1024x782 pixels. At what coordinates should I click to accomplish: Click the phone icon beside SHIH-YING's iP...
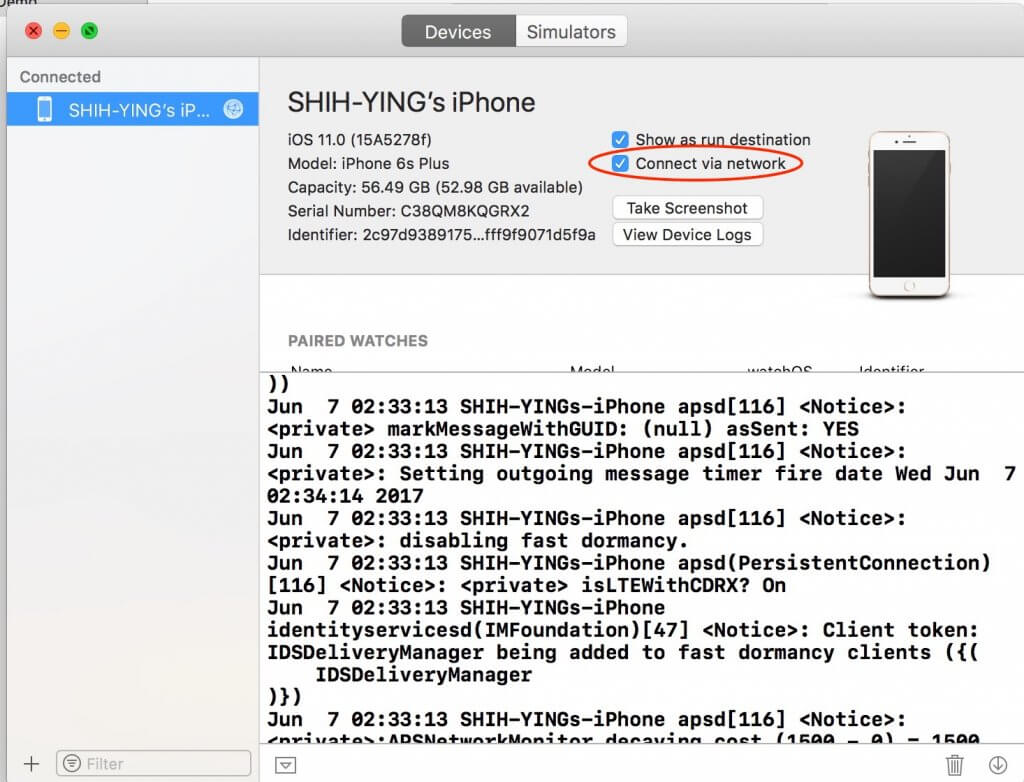[44, 109]
